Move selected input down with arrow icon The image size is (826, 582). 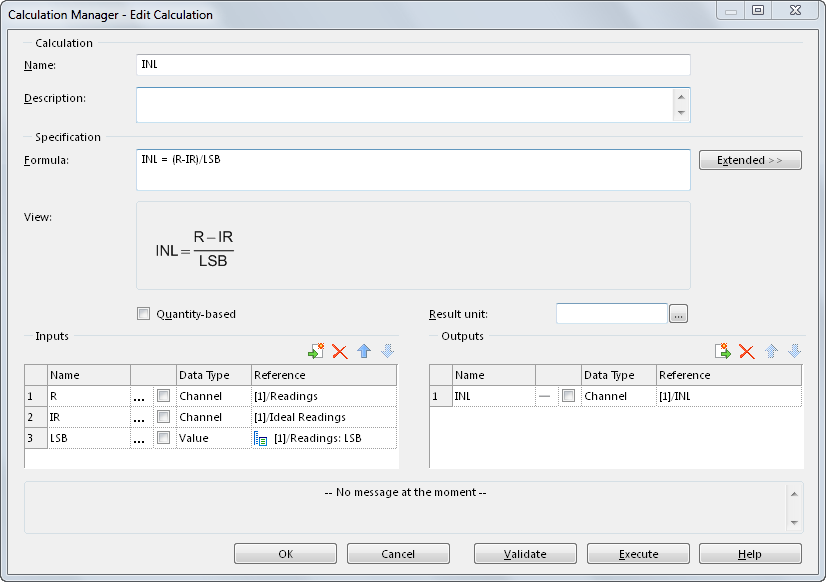pyautogui.click(x=388, y=352)
